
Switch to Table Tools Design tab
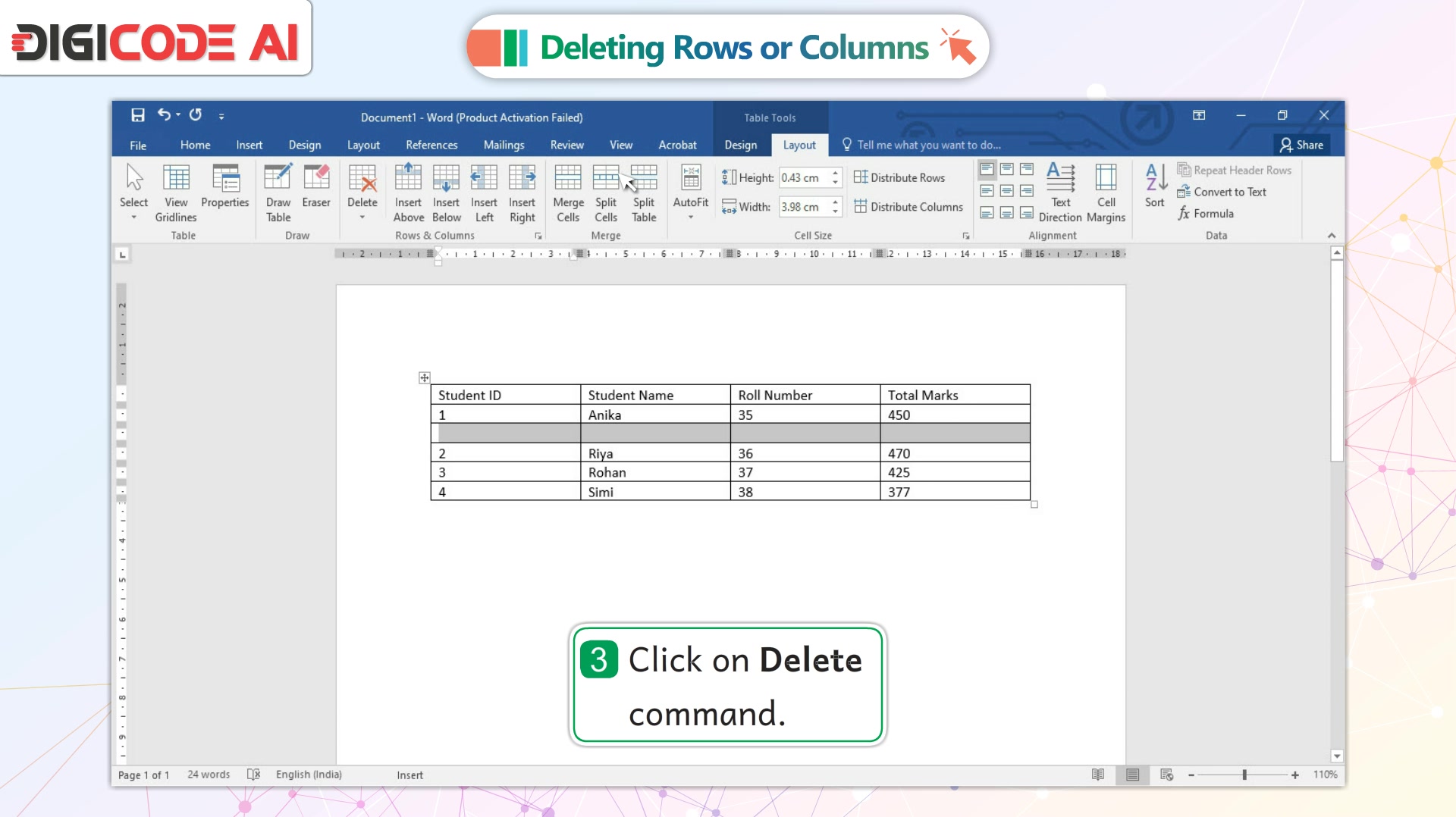[x=740, y=145]
